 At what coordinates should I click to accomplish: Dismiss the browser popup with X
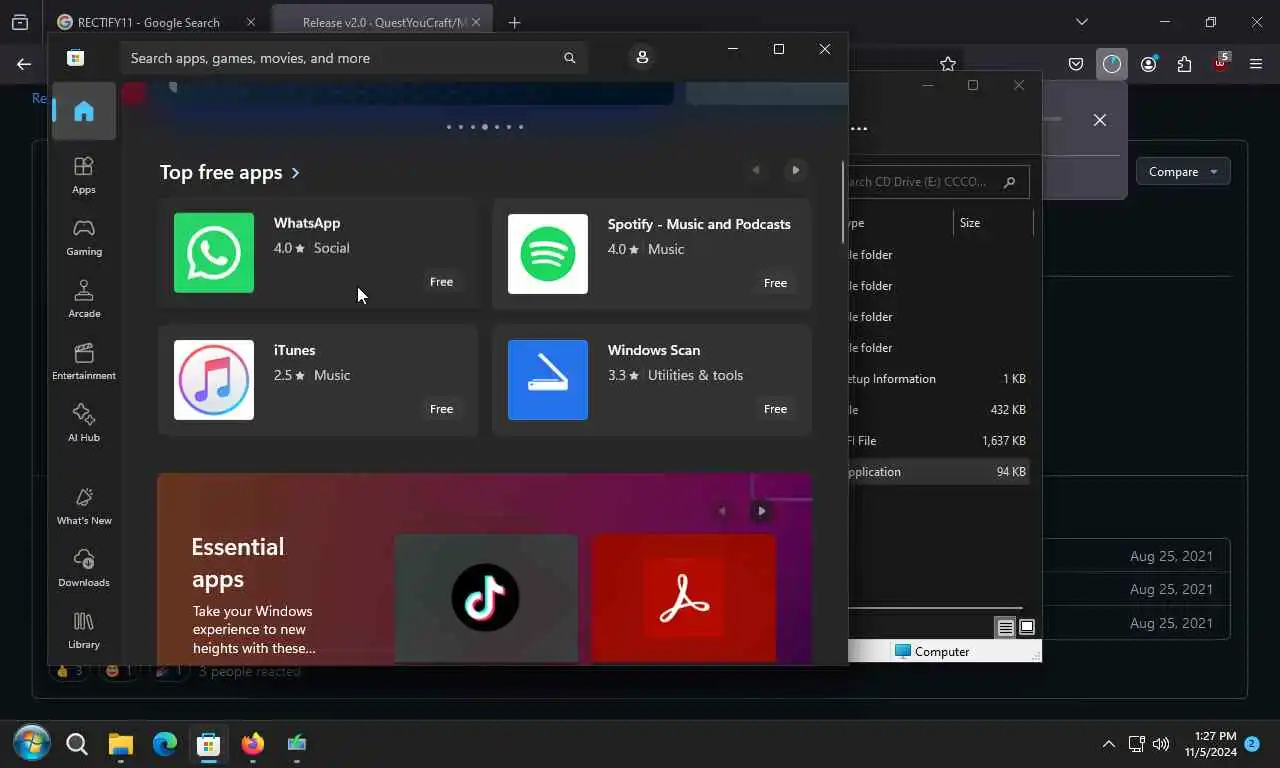pyautogui.click(x=1099, y=120)
